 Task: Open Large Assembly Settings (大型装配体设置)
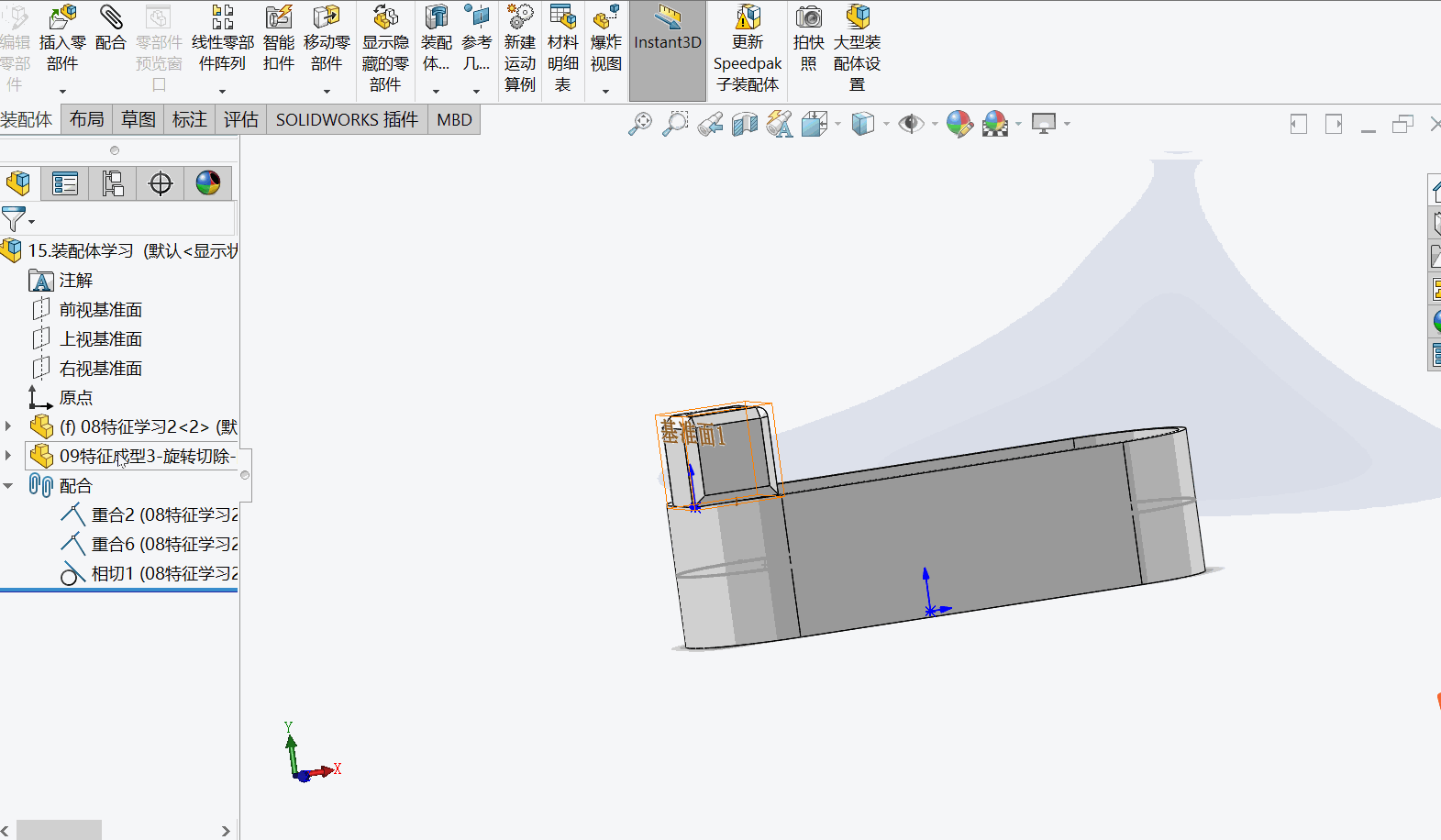click(x=858, y=49)
